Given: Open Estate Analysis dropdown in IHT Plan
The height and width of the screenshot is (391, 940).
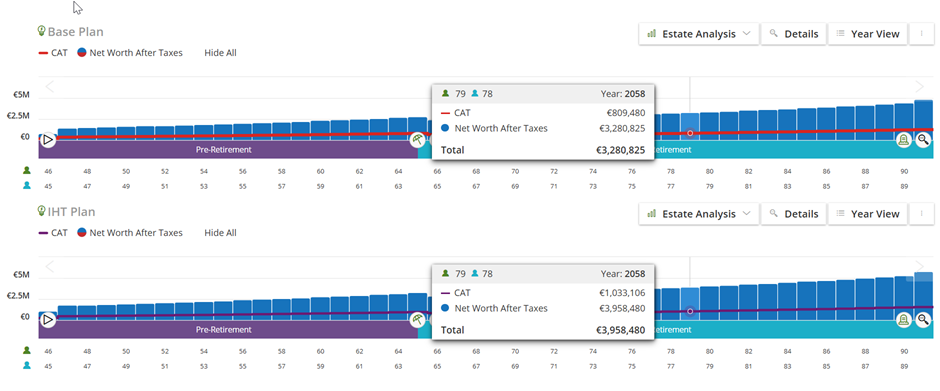Looking at the screenshot, I should point(699,214).
